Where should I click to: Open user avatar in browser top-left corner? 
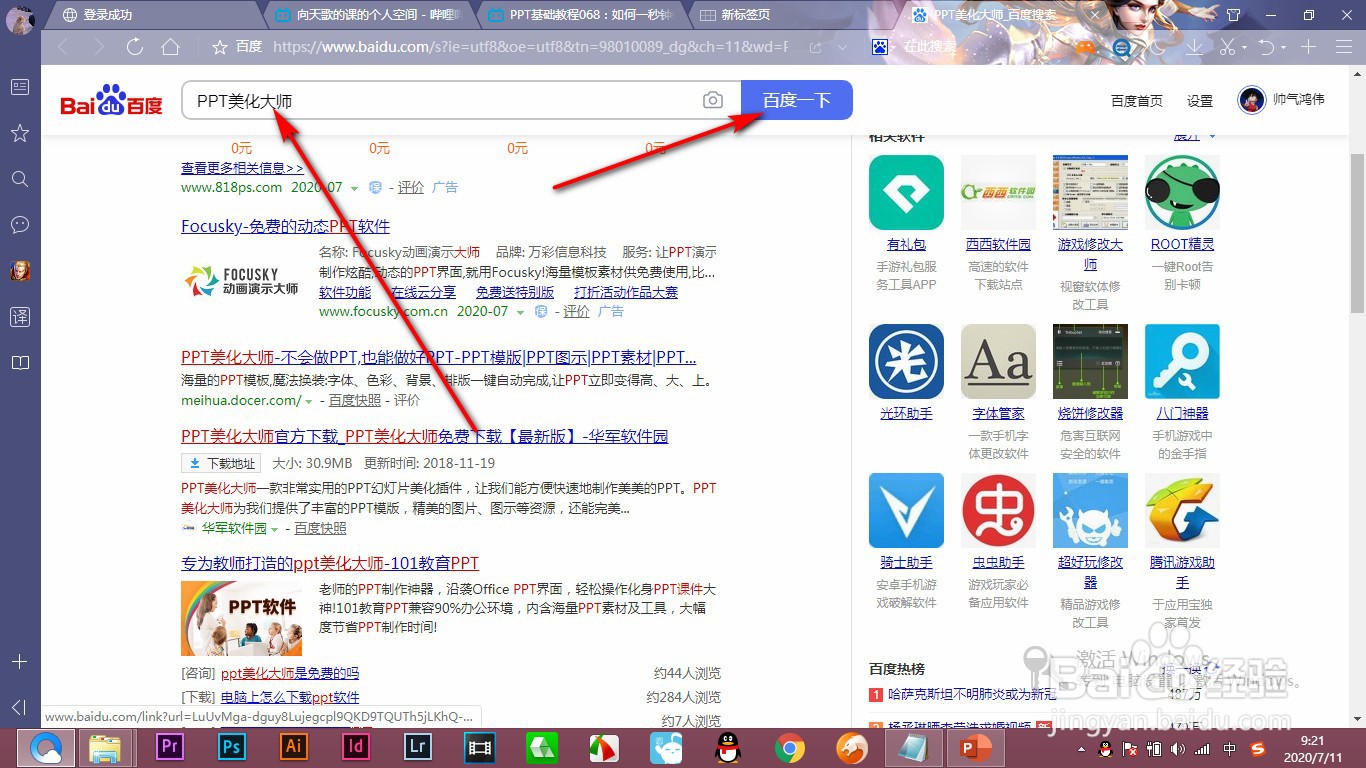20,19
